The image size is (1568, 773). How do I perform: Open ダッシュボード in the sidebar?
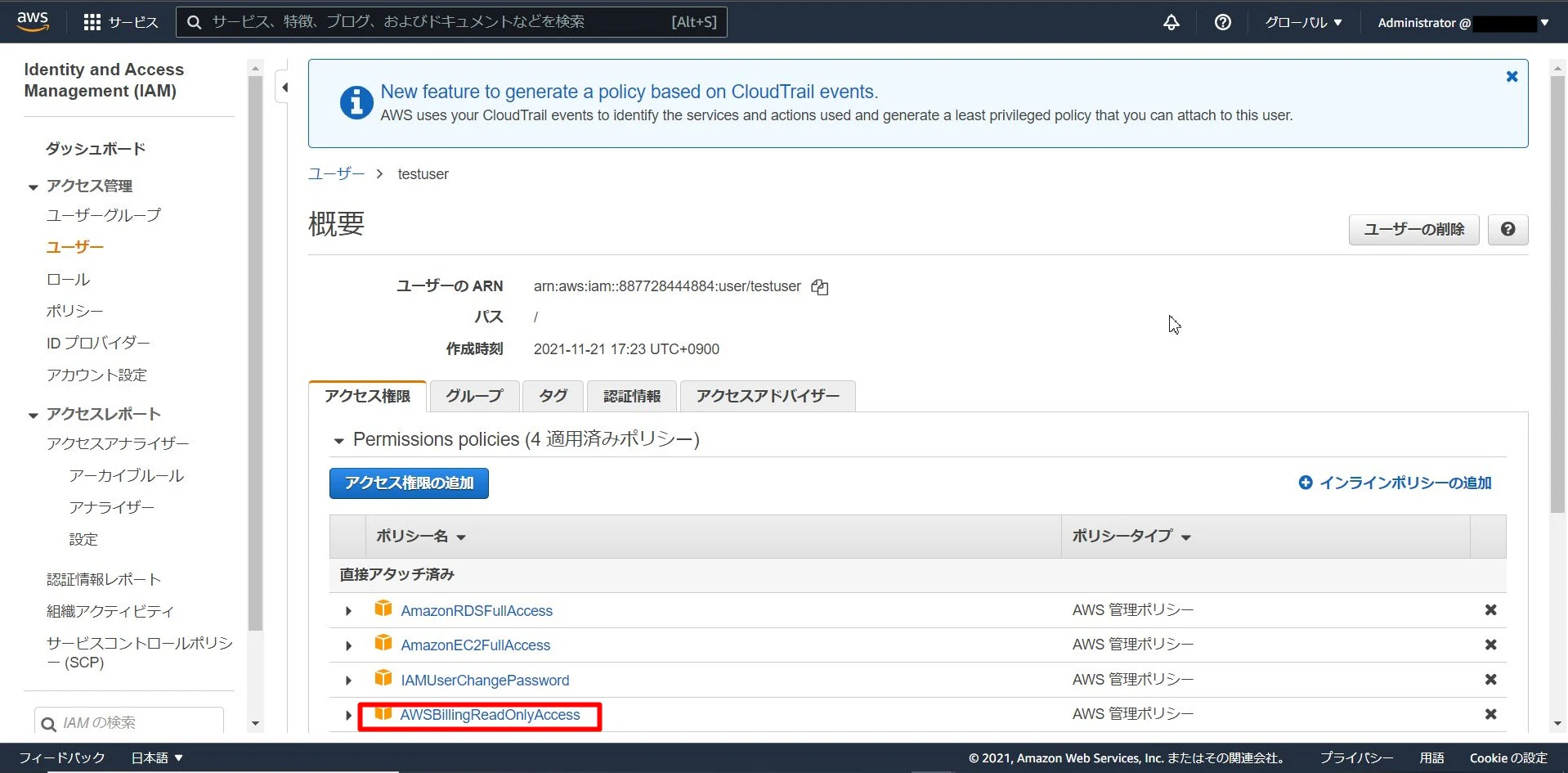pos(96,149)
